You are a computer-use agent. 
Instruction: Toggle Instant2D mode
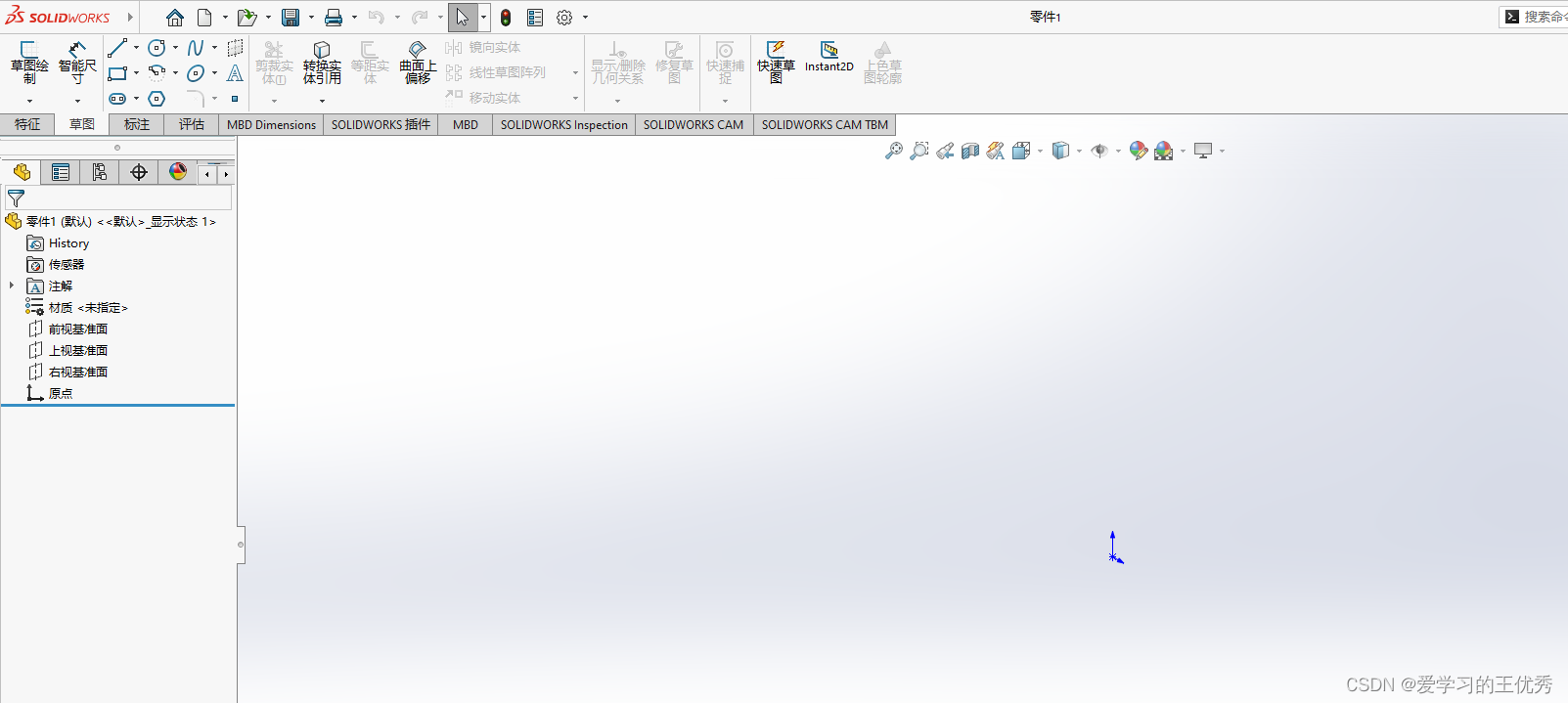[x=829, y=58]
